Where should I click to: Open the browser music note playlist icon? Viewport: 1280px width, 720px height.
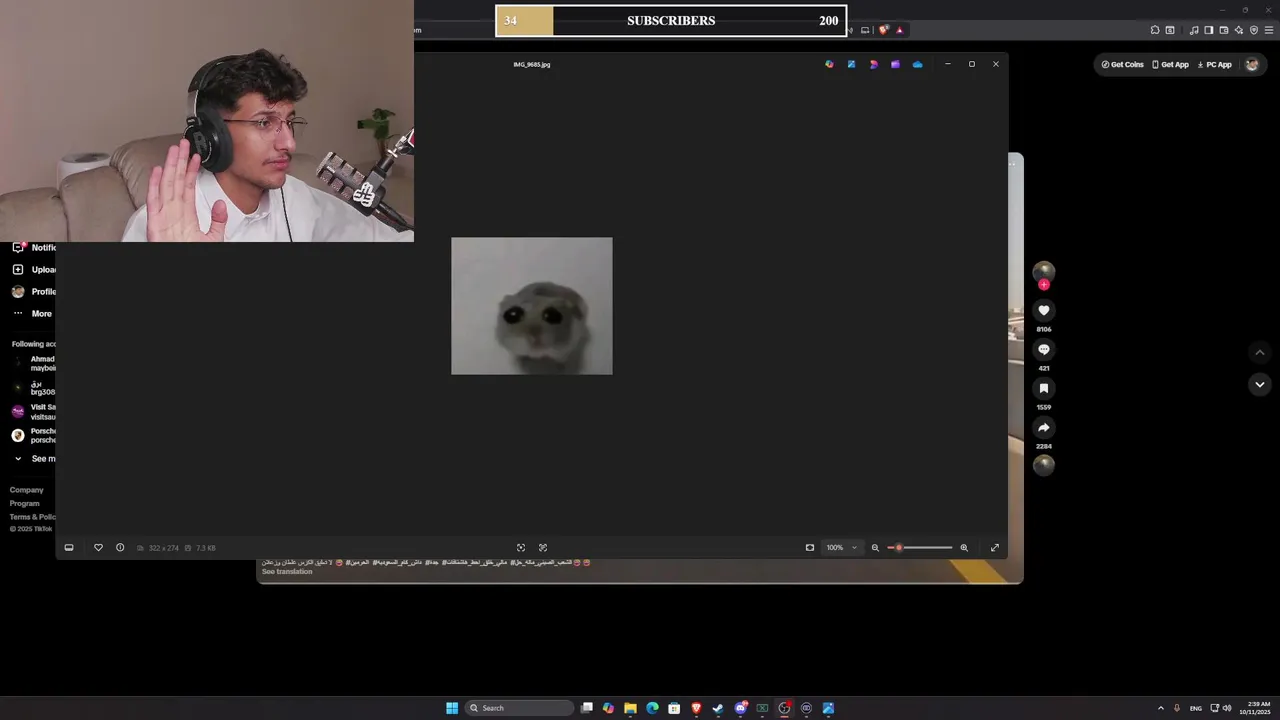click(1194, 30)
